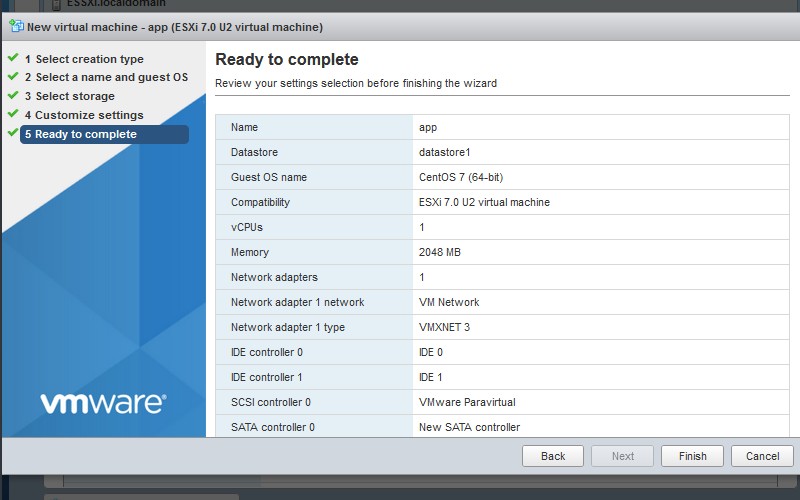Click 'Network adapter 1 network' label

click(297, 302)
